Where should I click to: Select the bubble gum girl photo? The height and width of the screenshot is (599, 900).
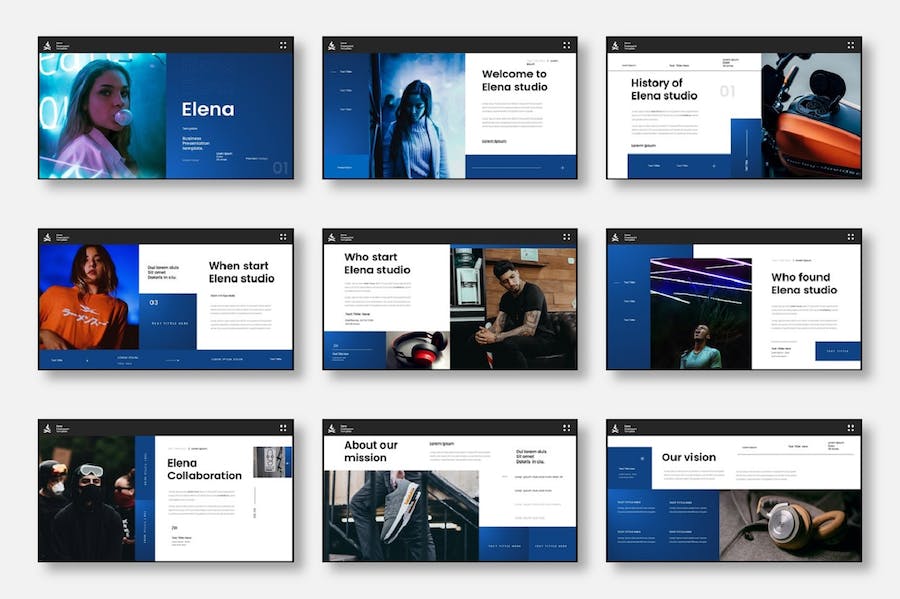pos(100,115)
